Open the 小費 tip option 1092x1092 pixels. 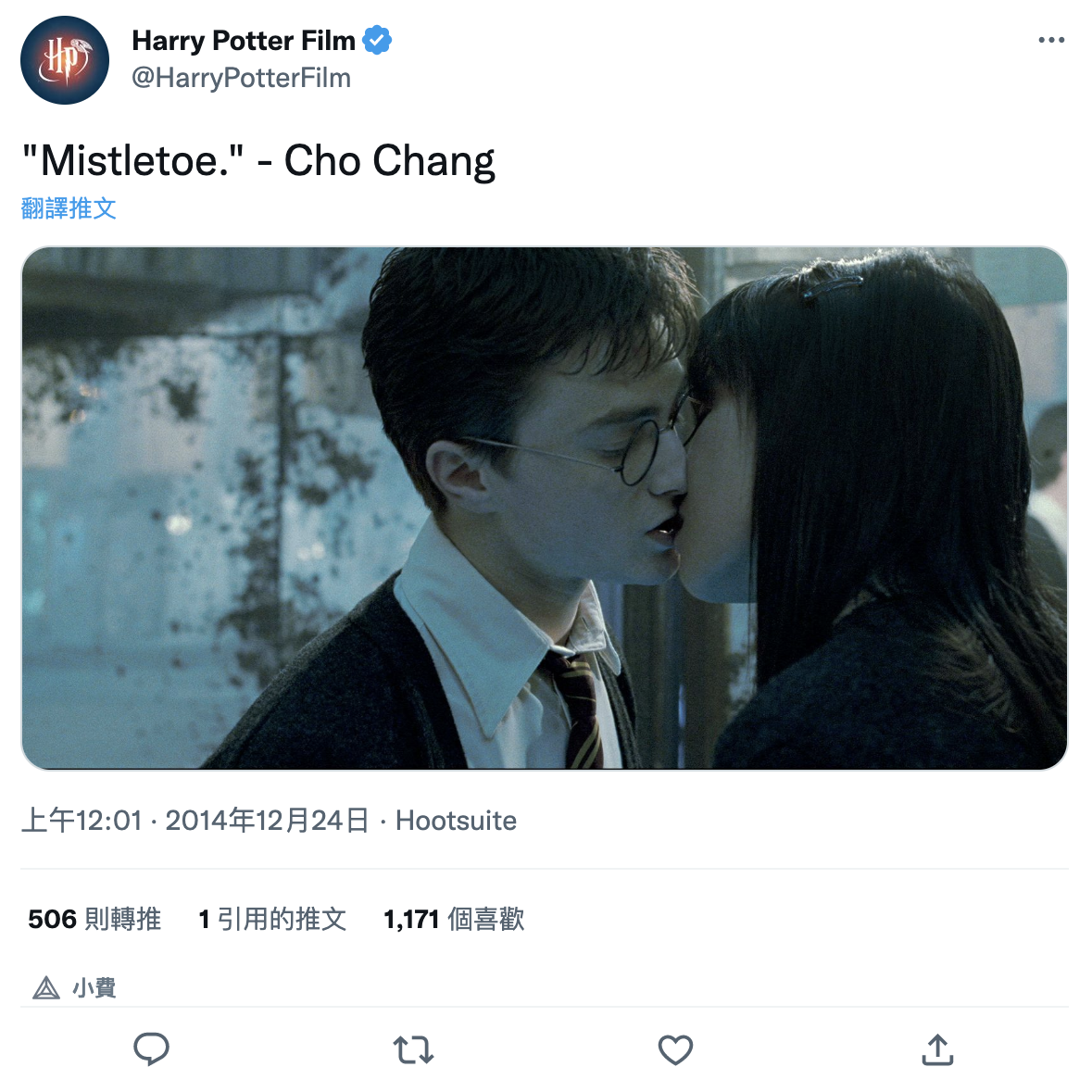pos(74,987)
